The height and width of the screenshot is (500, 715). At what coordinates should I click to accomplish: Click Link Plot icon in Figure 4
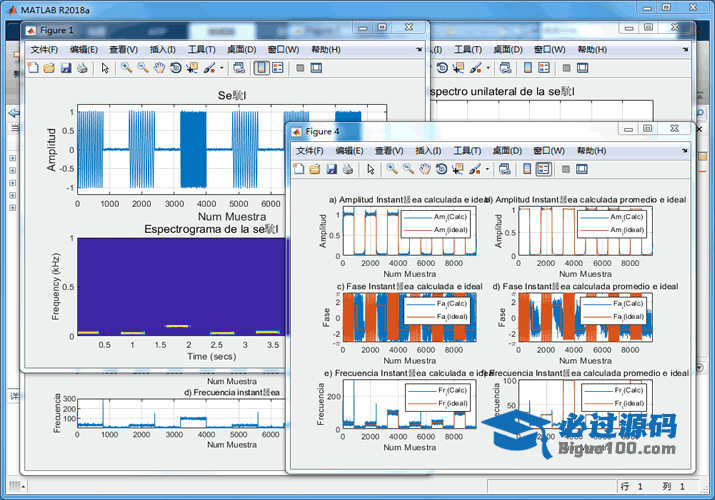click(x=504, y=170)
